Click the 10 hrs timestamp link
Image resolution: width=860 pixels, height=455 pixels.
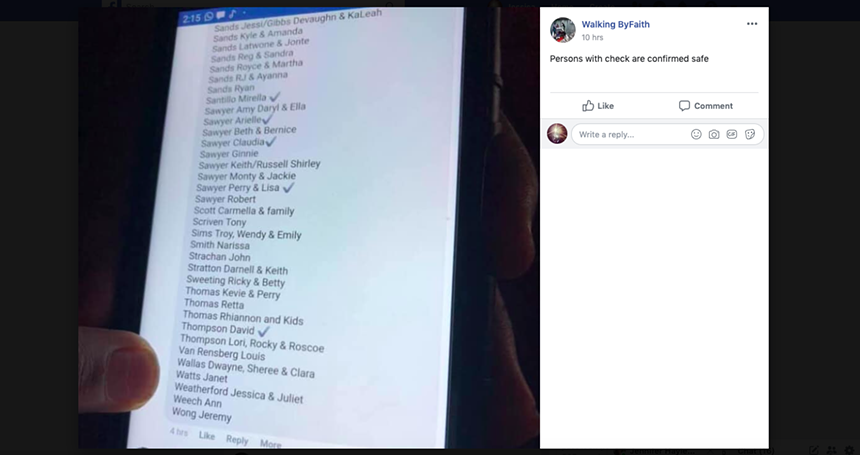592,37
